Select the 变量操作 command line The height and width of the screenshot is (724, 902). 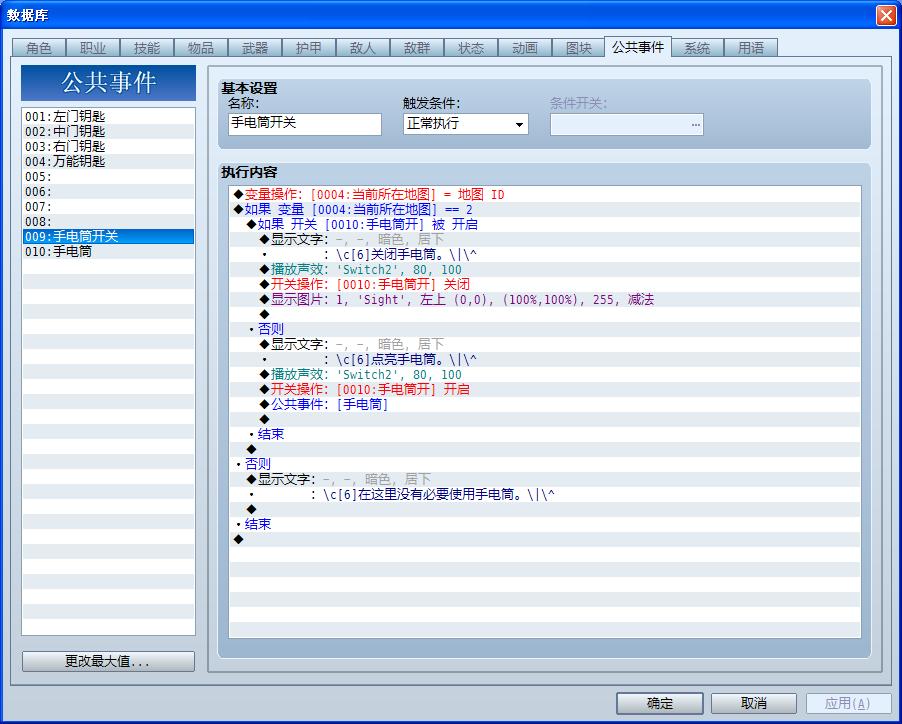pos(545,194)
